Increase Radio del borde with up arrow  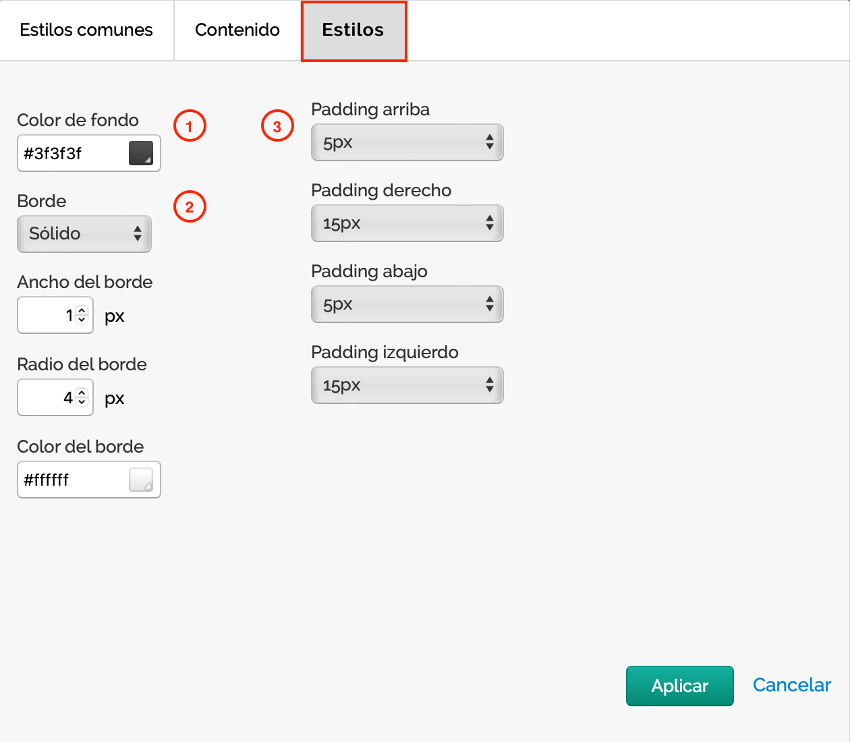pyautogui.click(x=82, y=393)
